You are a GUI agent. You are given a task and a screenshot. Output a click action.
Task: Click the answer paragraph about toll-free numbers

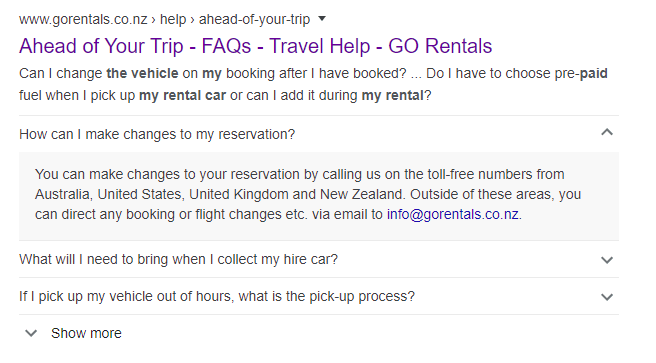pos(308,194)
